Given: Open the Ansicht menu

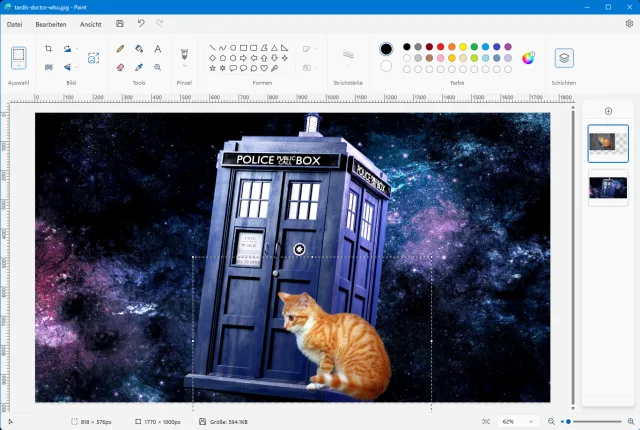Looking at the screenshot, I should tap(91, 24).
